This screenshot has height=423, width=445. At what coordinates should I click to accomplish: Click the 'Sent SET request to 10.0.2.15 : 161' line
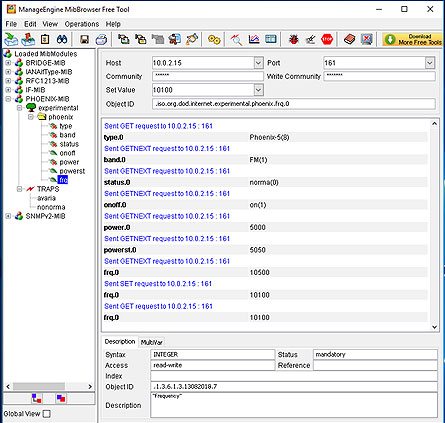158,284
